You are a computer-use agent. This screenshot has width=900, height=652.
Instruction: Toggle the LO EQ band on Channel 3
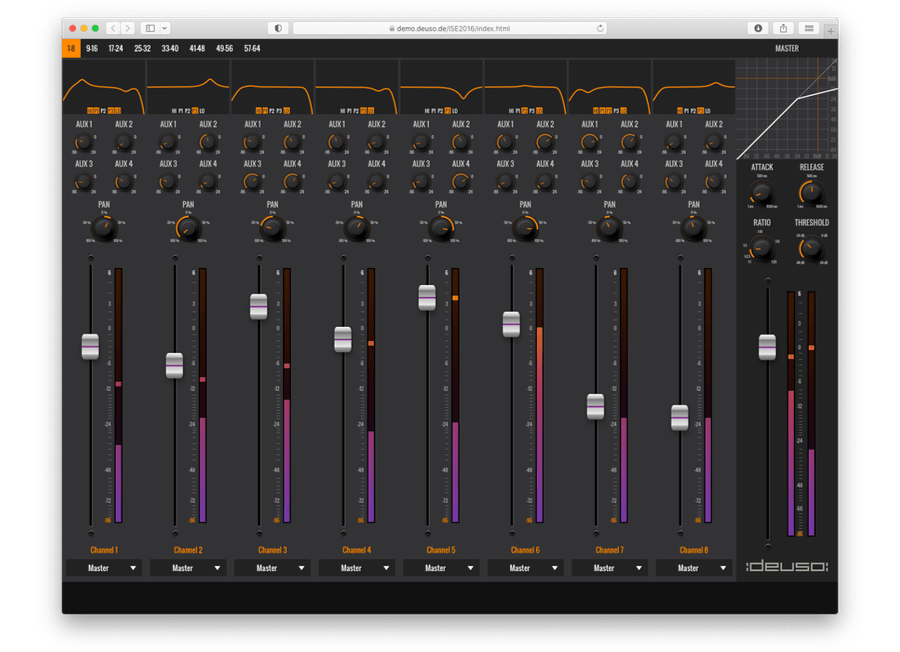(x=286, y=111)
